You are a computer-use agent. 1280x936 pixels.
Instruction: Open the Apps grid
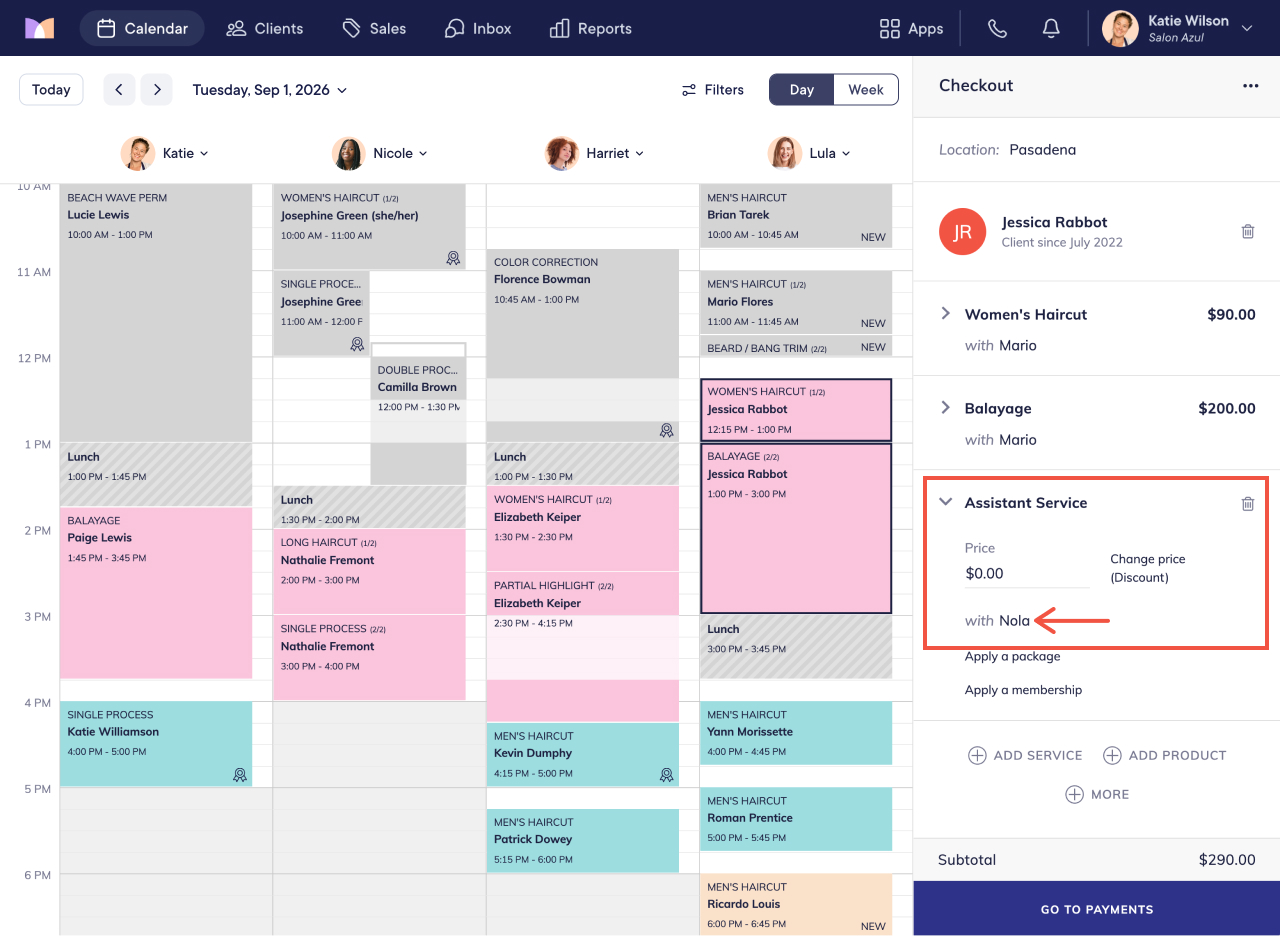910,28
